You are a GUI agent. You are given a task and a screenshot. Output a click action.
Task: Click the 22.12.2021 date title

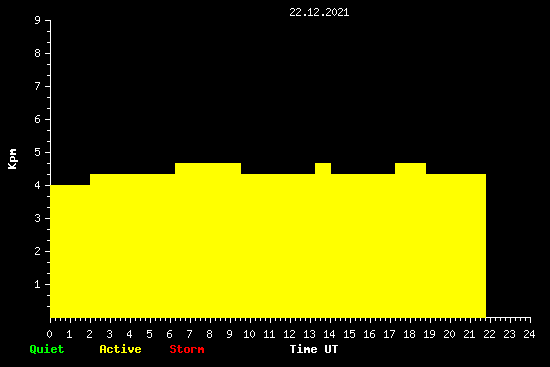(319, 13)
